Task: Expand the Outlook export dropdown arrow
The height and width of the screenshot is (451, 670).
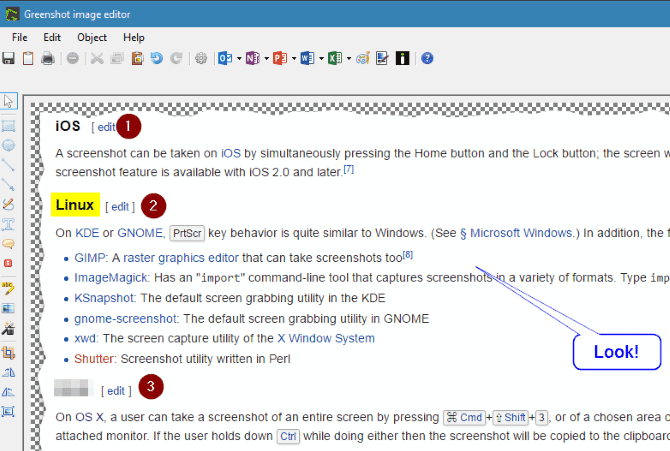Action: click(239, 59)
